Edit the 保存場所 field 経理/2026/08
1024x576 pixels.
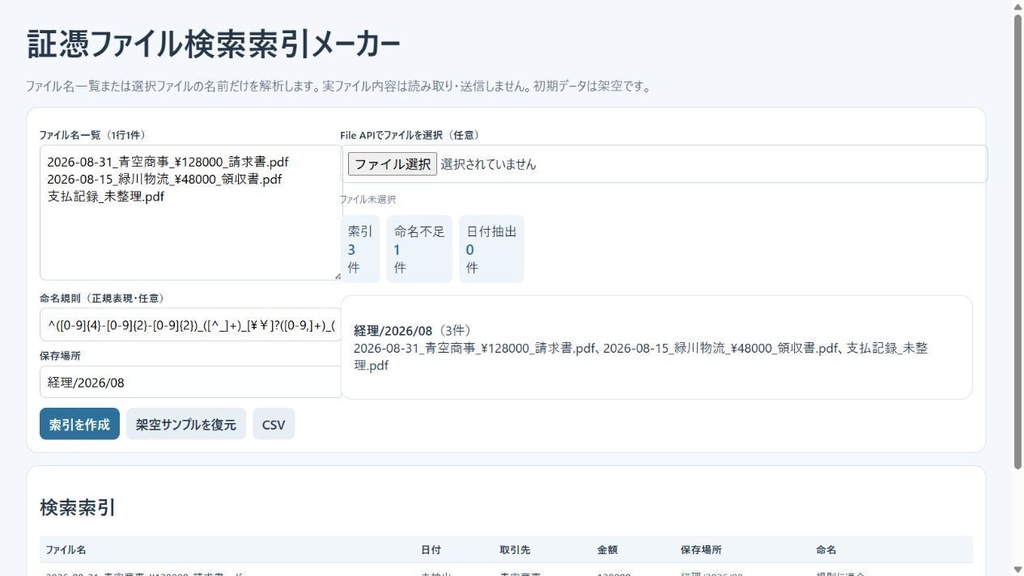191,382
